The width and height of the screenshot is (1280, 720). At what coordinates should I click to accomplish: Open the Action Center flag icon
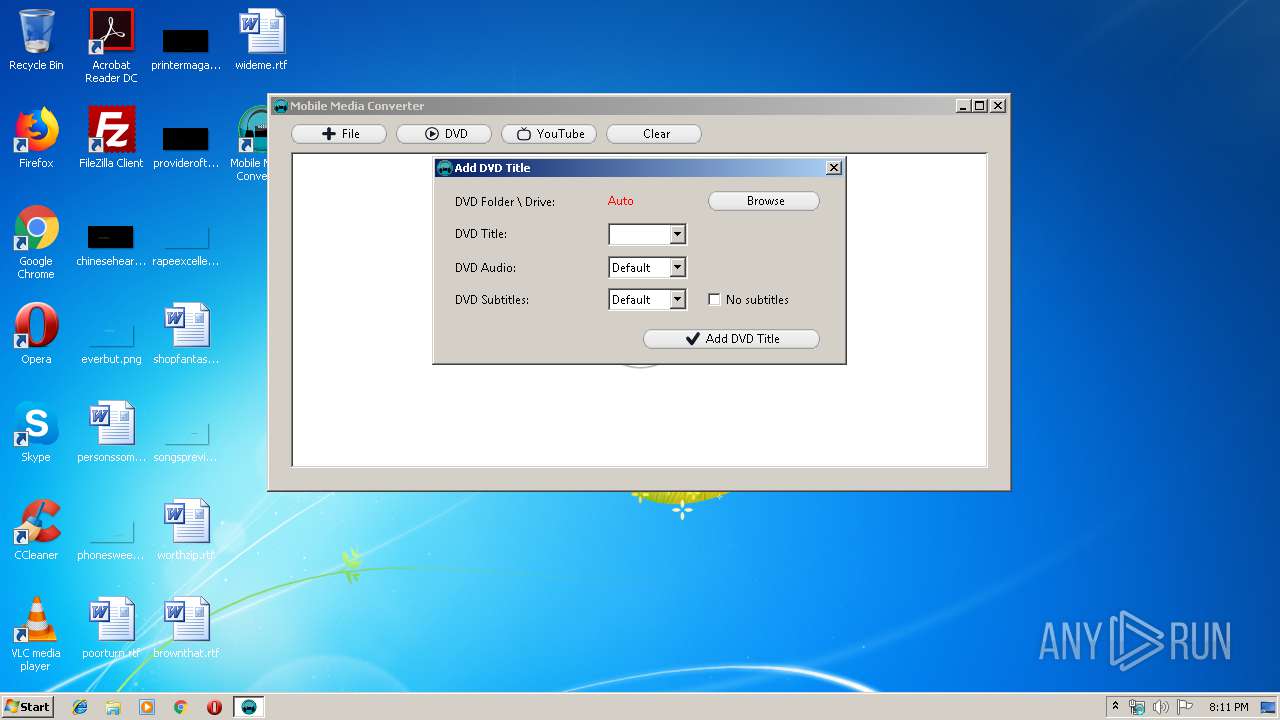tap(1185, 707)
